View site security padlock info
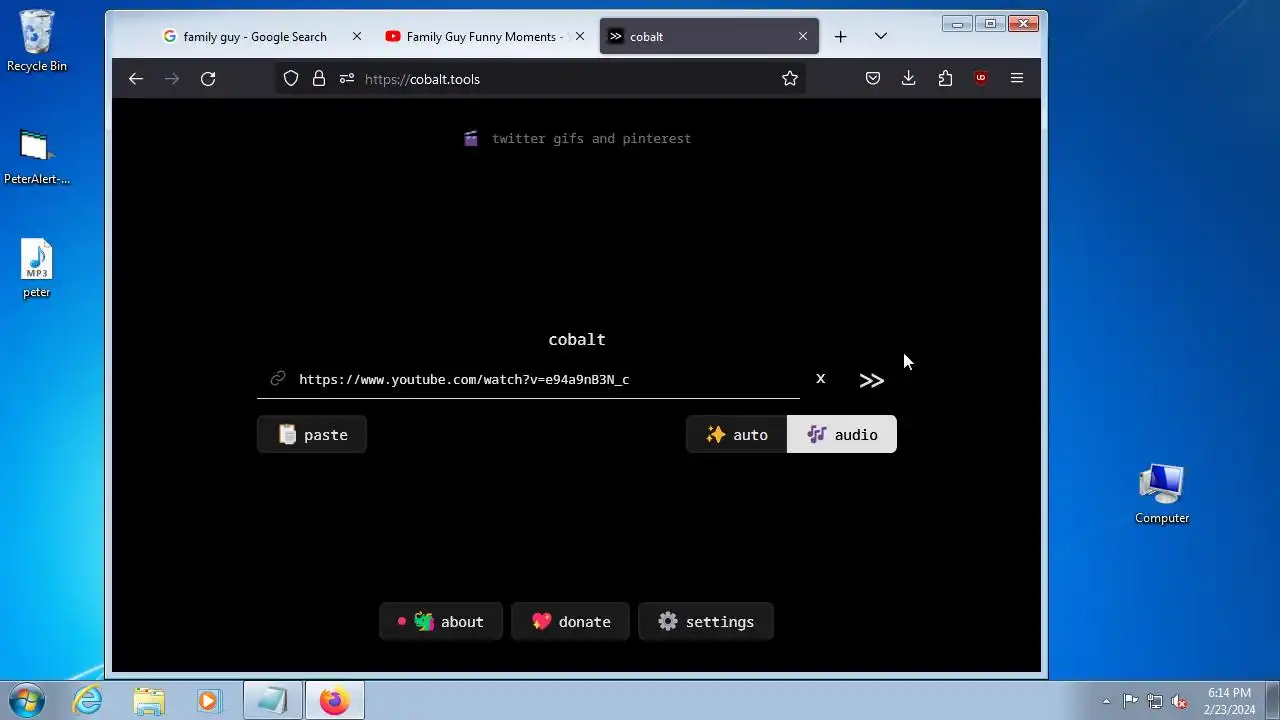1280x720 pixels. coord(319,79)
